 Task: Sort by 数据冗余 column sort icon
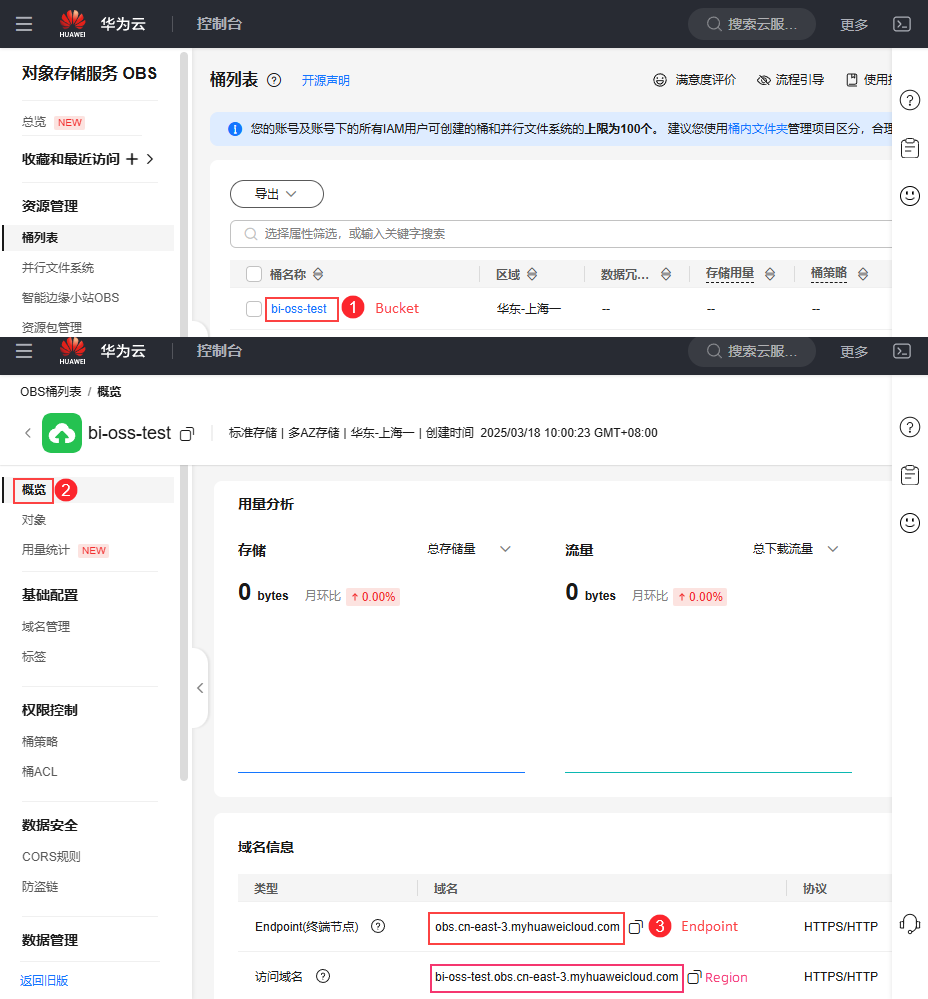(x=666, y=274)
